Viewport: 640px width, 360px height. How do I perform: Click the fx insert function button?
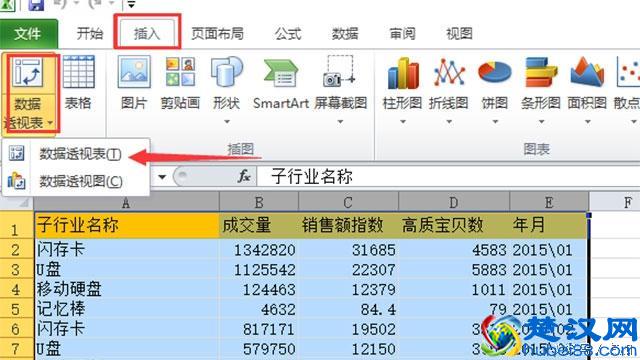tap(244, 177)
